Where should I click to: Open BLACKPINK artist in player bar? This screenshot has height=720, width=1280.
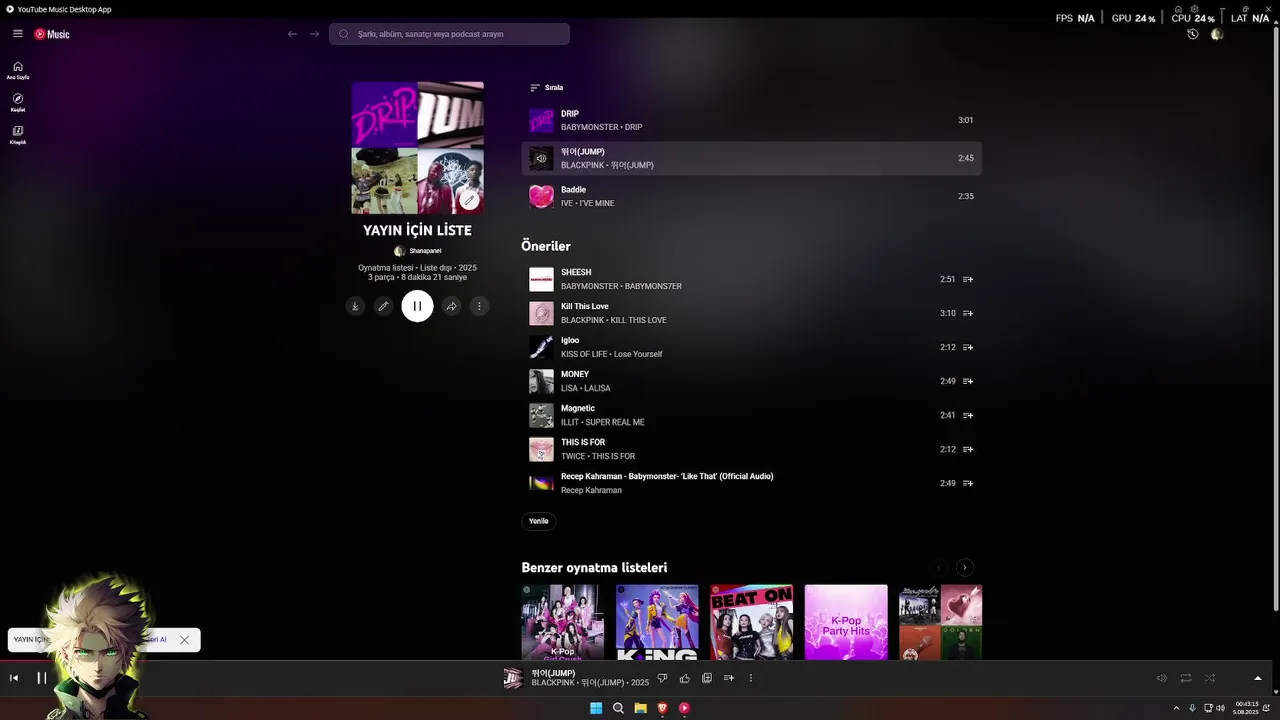click(552, 683)
